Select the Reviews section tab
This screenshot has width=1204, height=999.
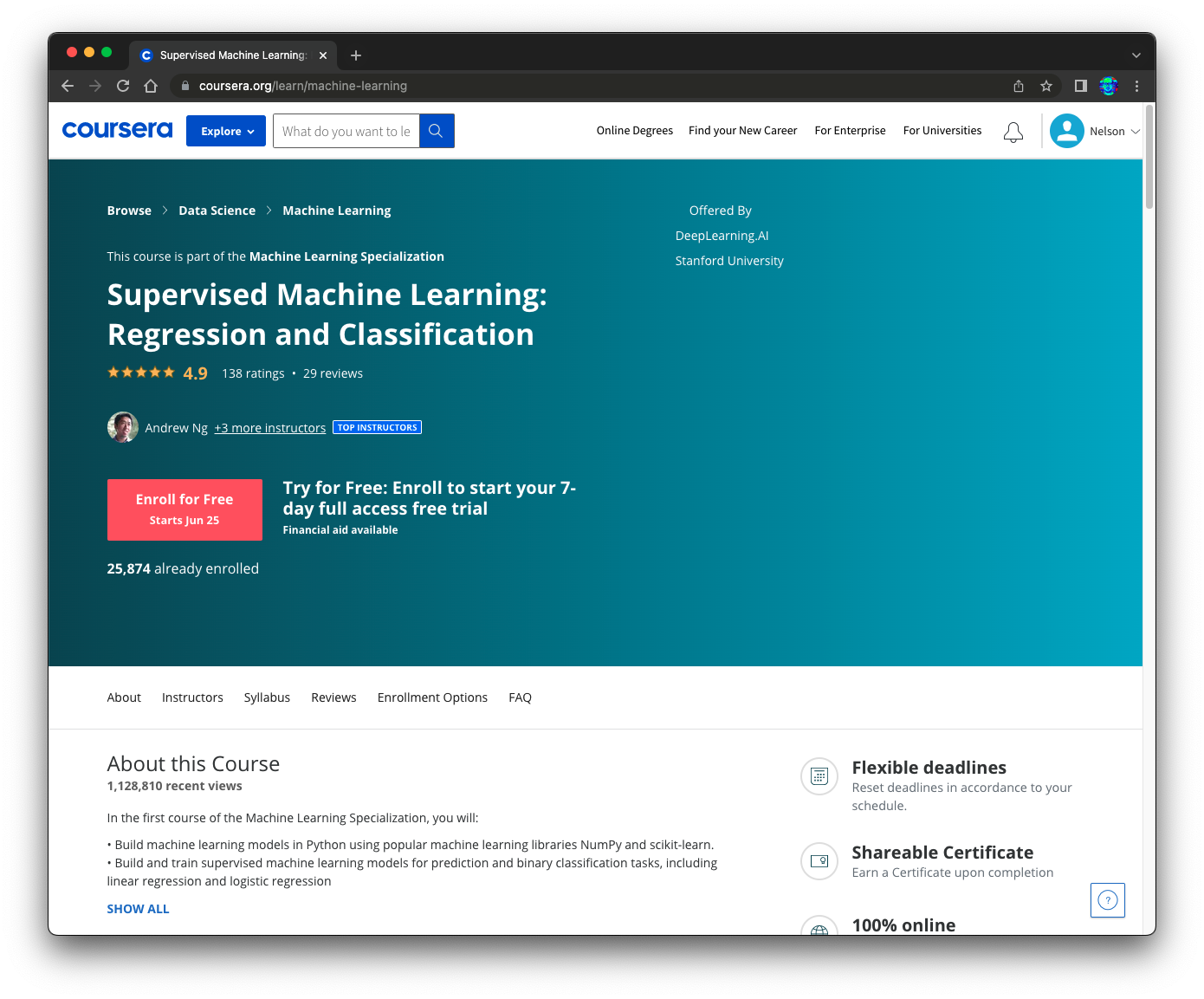point(333,697)
